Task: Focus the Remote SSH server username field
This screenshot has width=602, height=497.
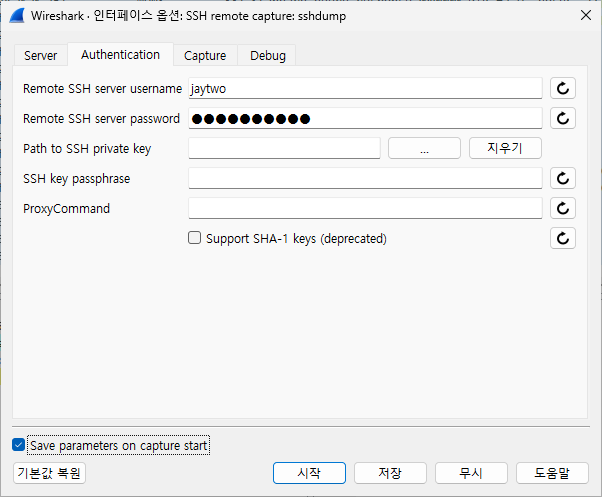Action: point(365,88)
